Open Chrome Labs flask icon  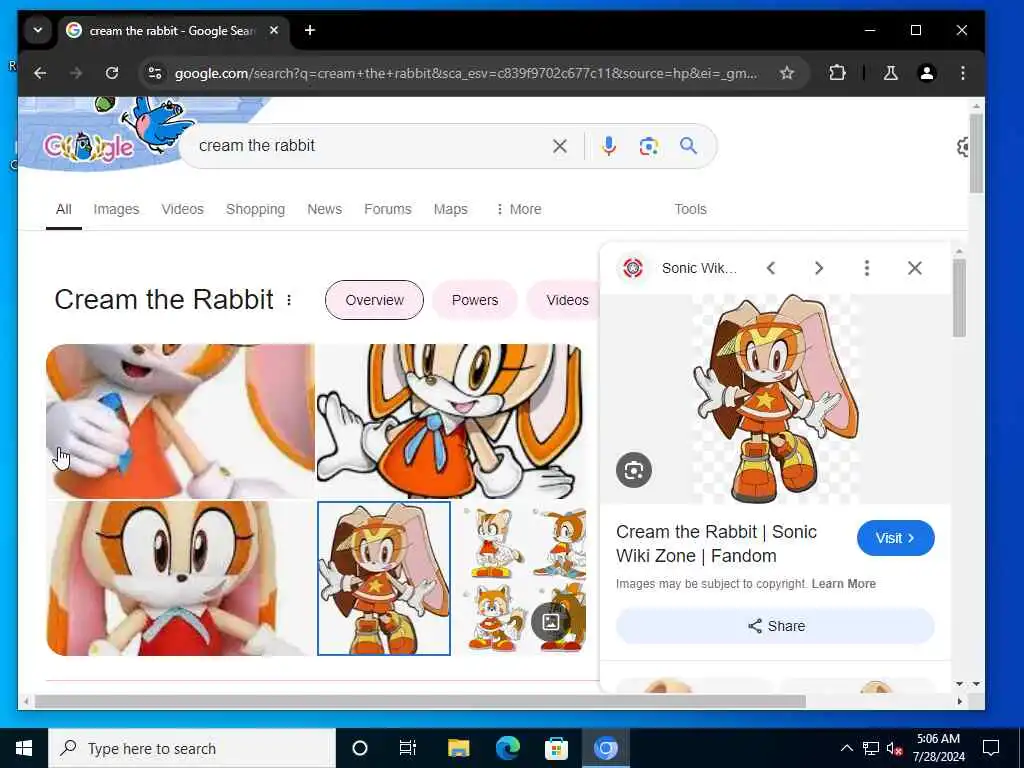coord(890,73)
